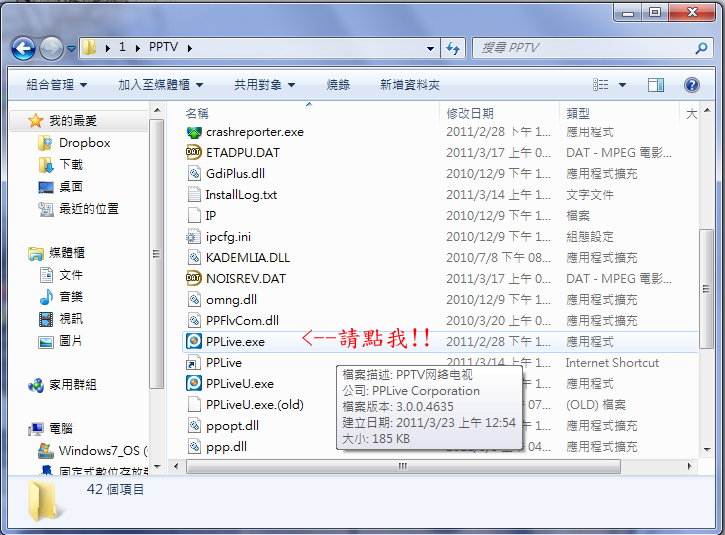Click the file list vertical scrollbar thumb
725x535 pixels.
point(706,289)
